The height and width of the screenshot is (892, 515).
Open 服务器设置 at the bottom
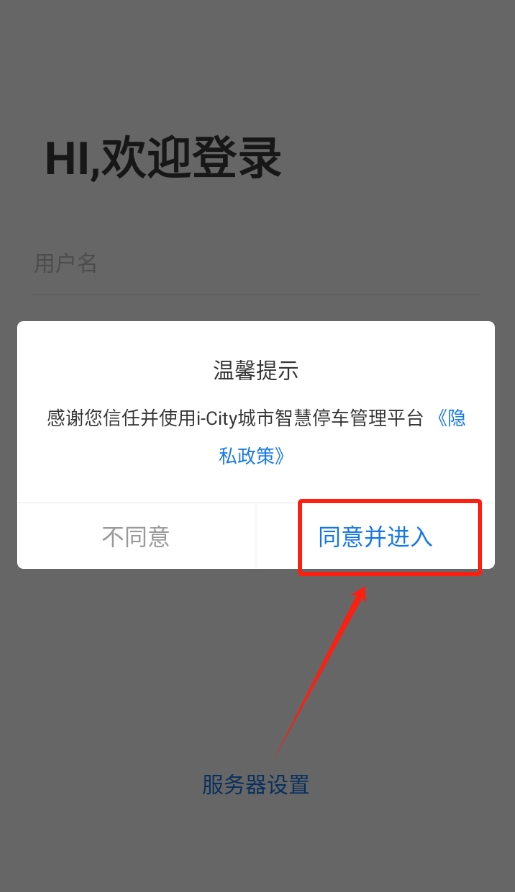(256, 785)
